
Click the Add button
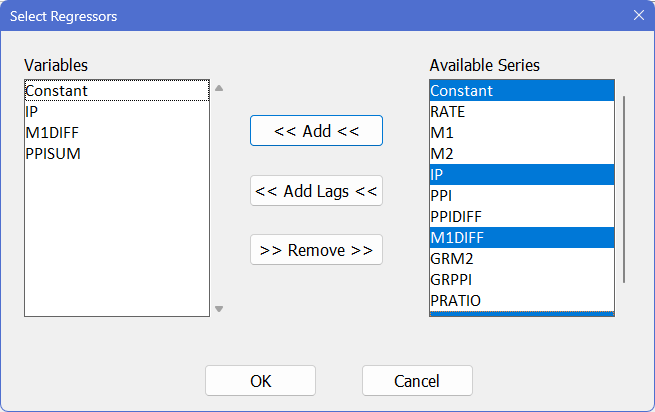click(x=316, y=131)
